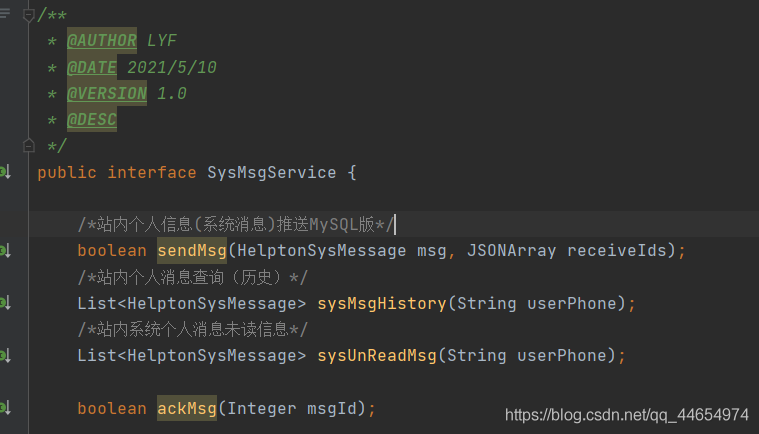Collapse the Javadoc comment block at the top
759x434 pixels.
coord(29,14)
